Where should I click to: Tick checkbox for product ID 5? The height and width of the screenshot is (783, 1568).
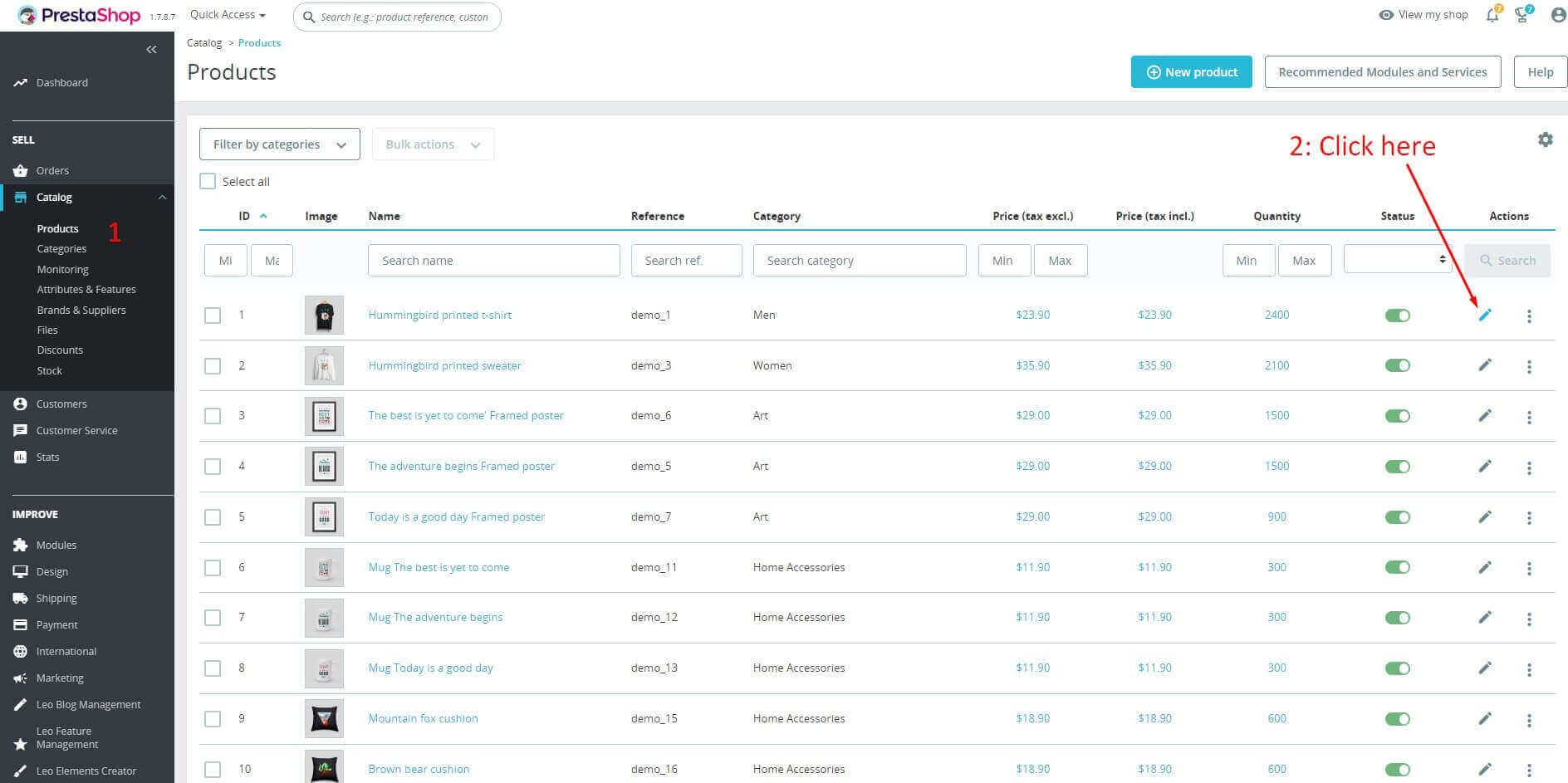213,517
